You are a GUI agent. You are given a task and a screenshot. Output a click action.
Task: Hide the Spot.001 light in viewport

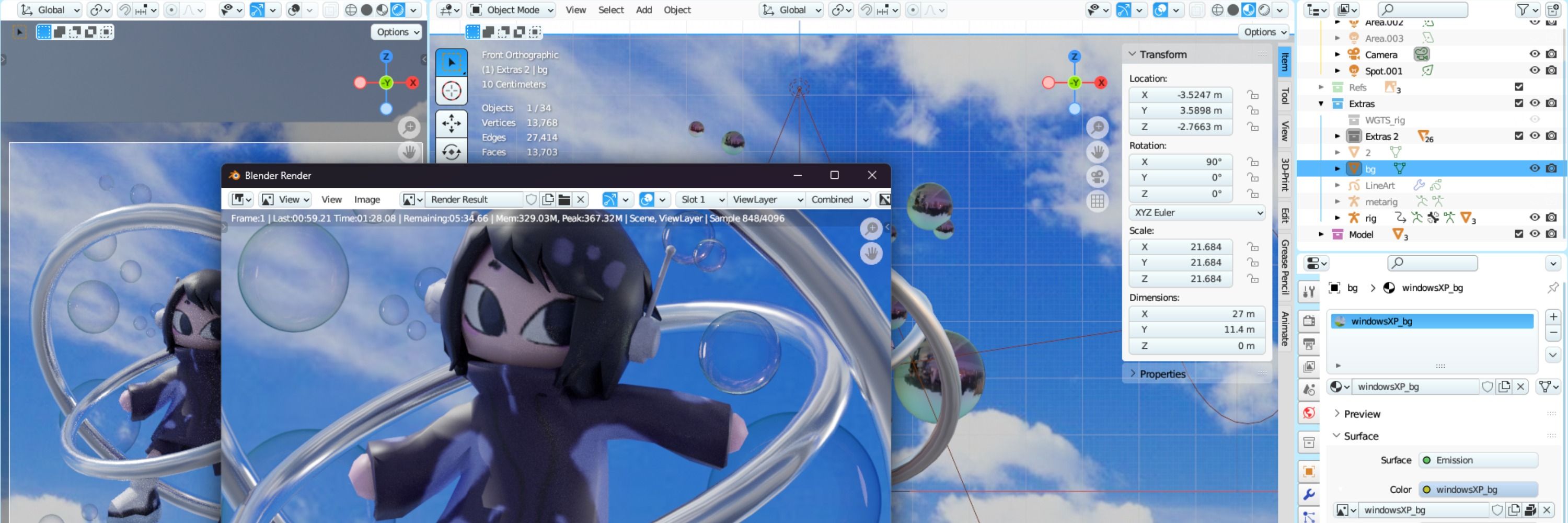click(1535, 71)
